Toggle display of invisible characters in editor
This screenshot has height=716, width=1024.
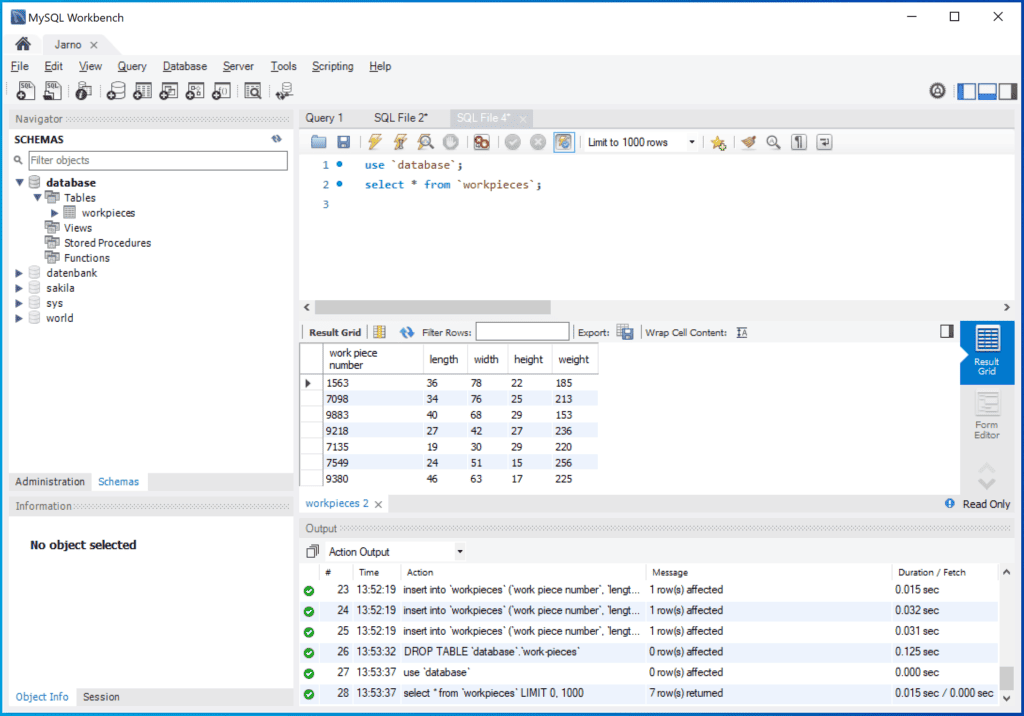(x=798, y=141)
